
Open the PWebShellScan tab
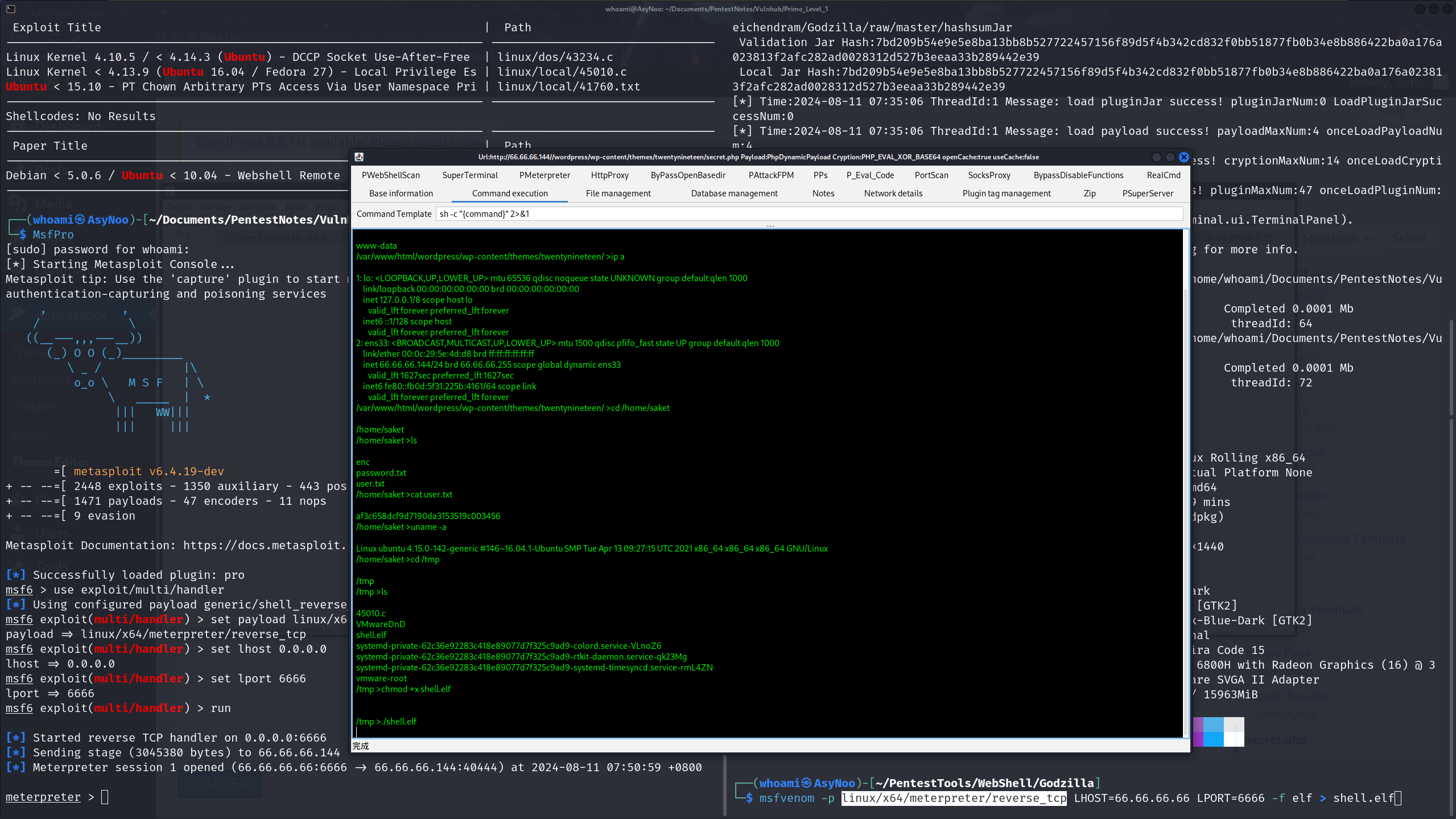390,175
